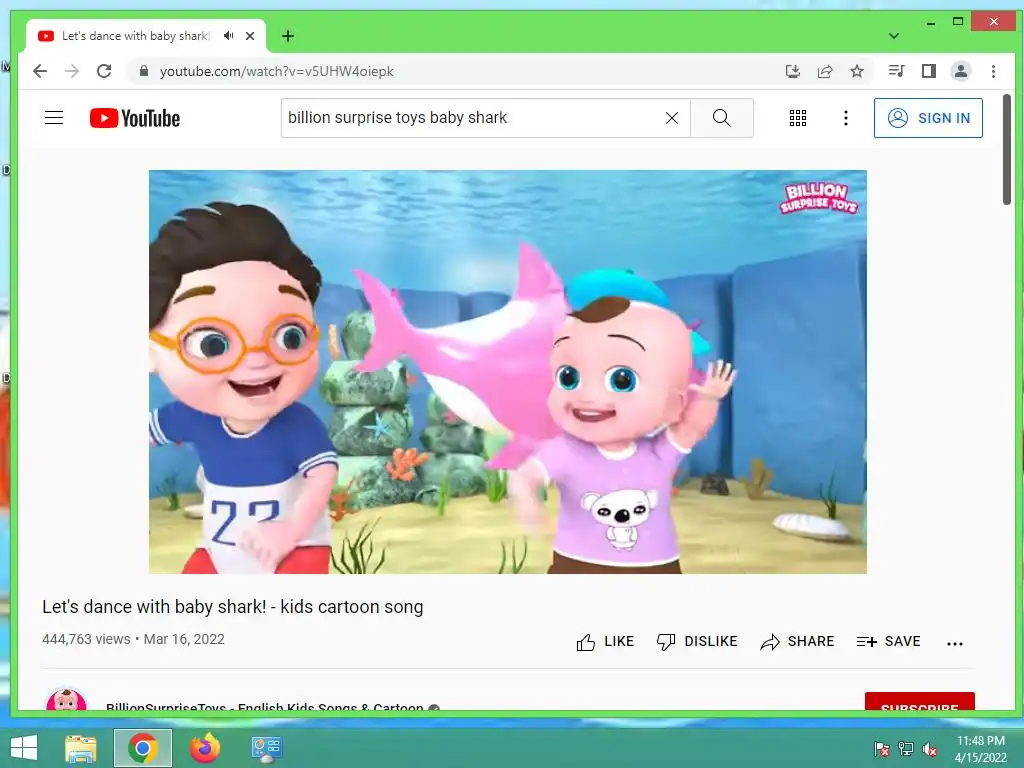Click the volume tray icon

pyautogui.click(x=930, y=749)
